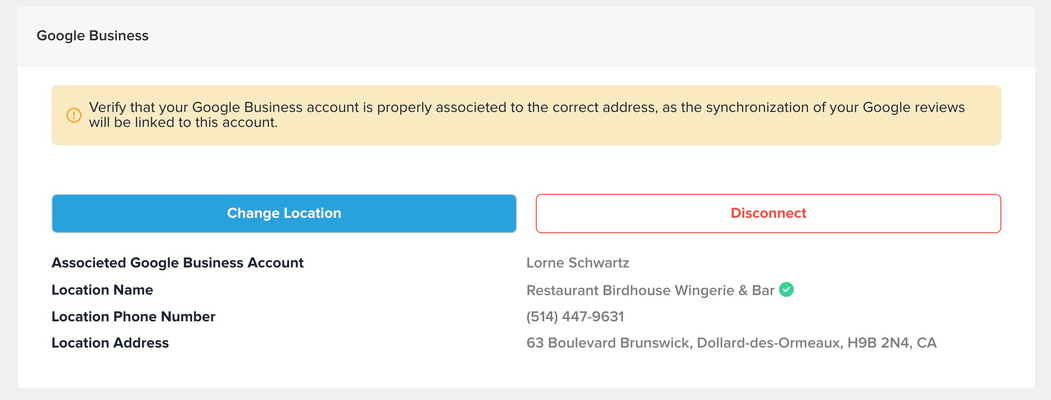Click the Location Phone Number label
This screenshot has height=400, width=1051.
coord(133,316)
